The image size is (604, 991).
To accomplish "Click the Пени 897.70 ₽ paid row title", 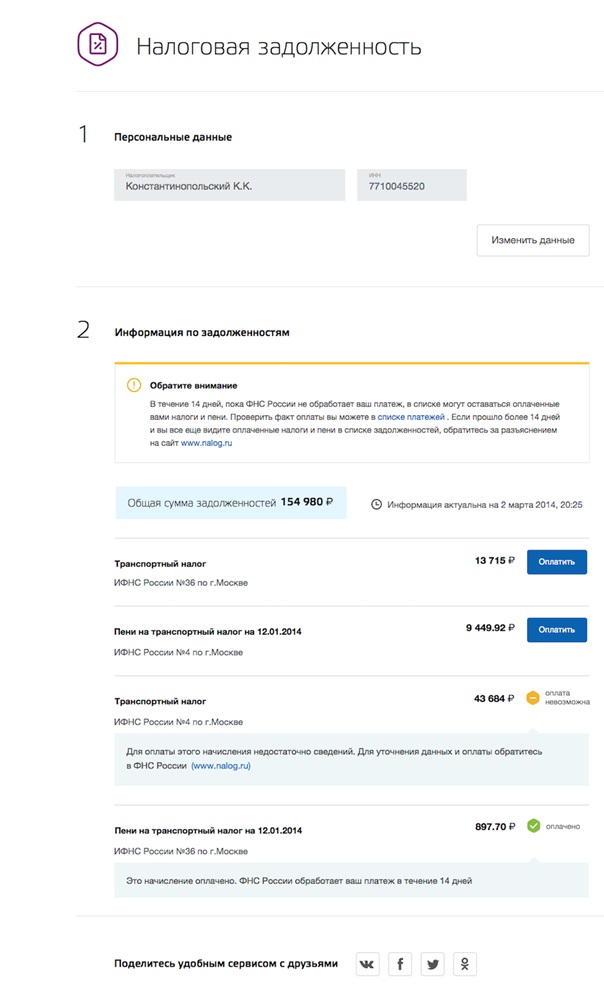I will 208,830.
